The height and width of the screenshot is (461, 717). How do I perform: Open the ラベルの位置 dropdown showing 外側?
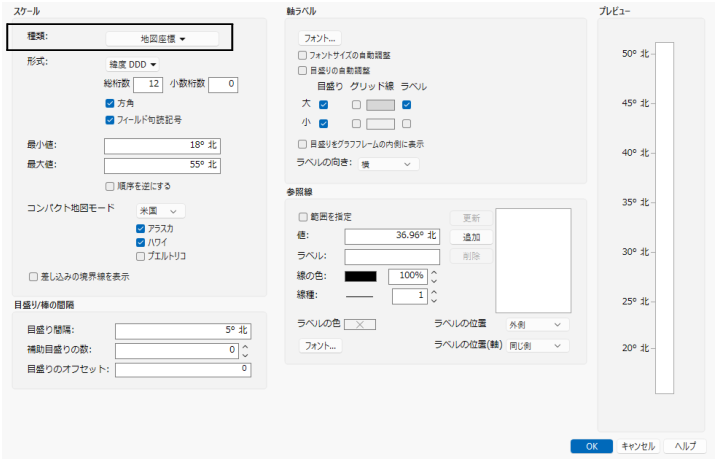click(x=537, y=325)
